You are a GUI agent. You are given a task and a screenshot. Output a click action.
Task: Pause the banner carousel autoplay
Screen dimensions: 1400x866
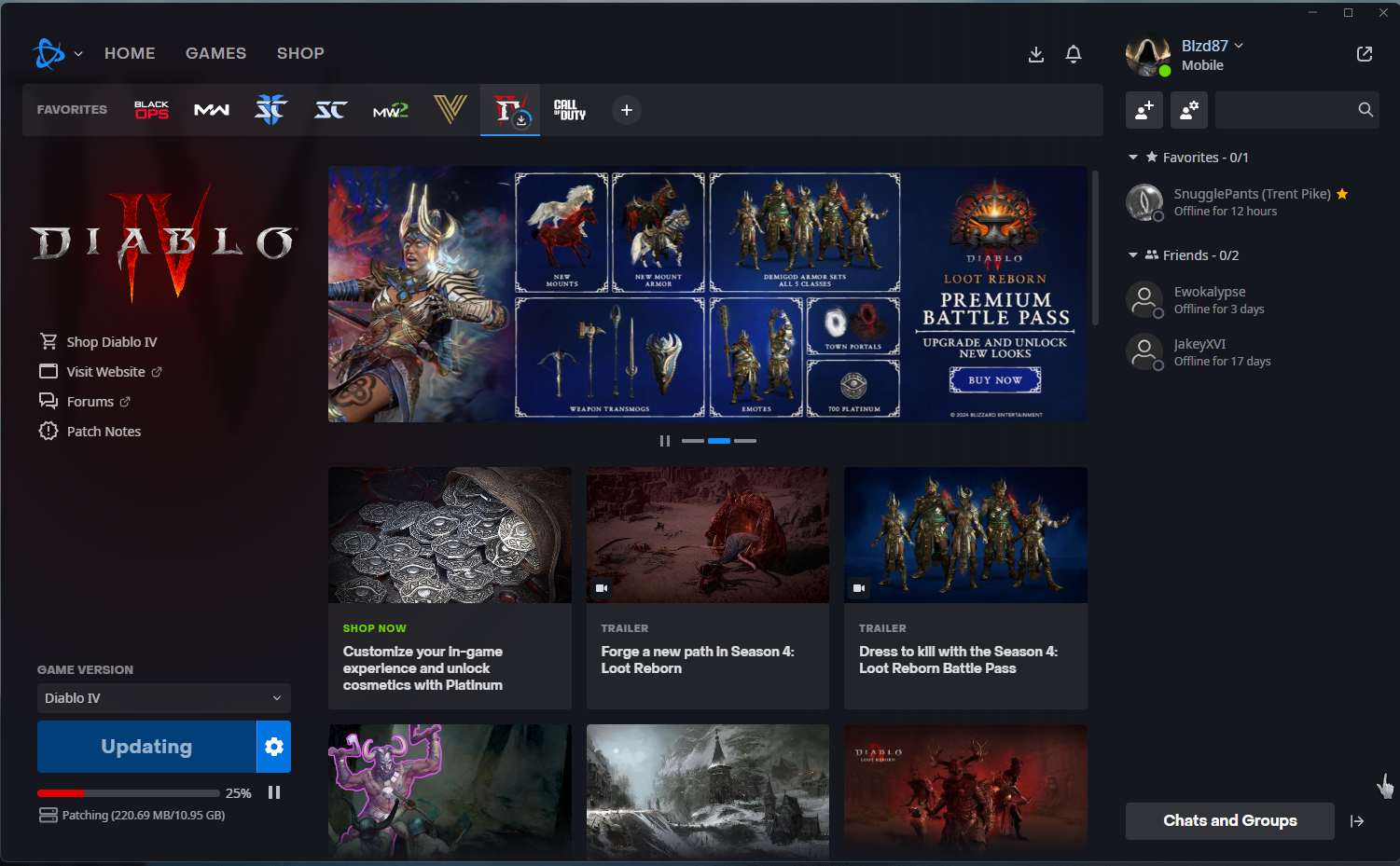click(665, 441)
